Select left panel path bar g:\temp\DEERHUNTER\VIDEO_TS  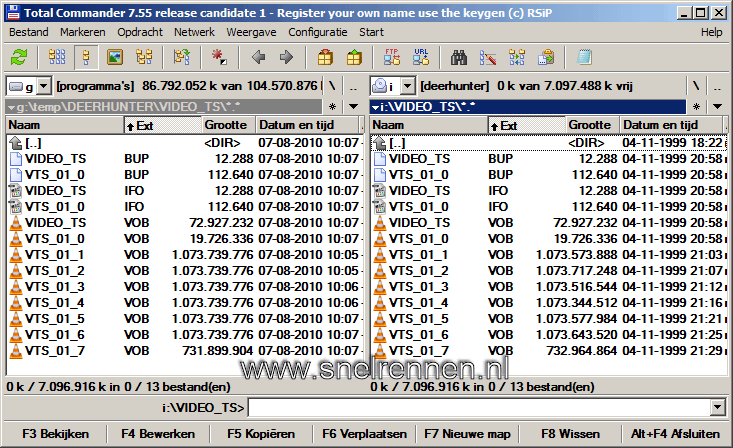164,107
